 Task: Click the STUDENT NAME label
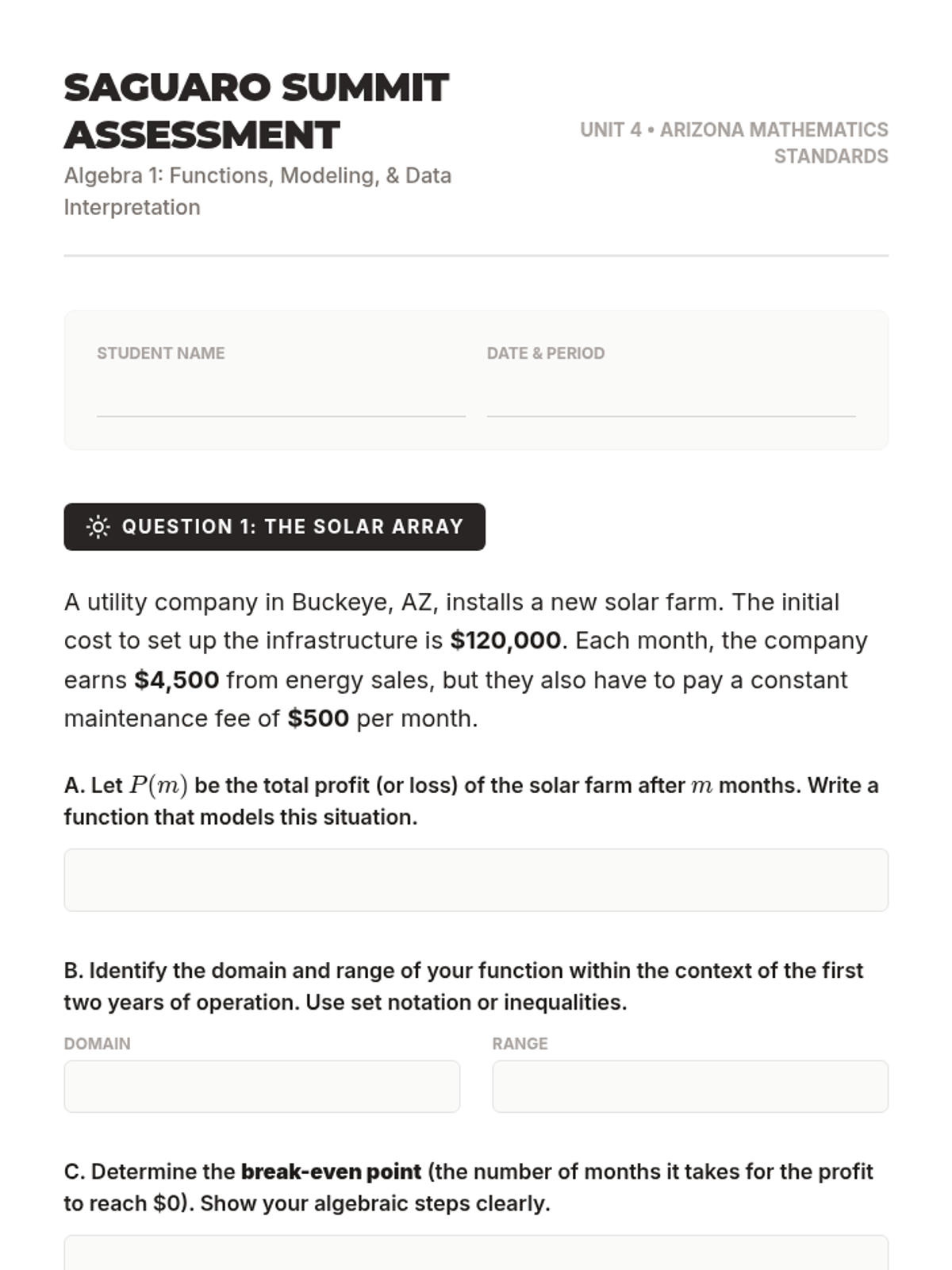[x=161, y=353]
